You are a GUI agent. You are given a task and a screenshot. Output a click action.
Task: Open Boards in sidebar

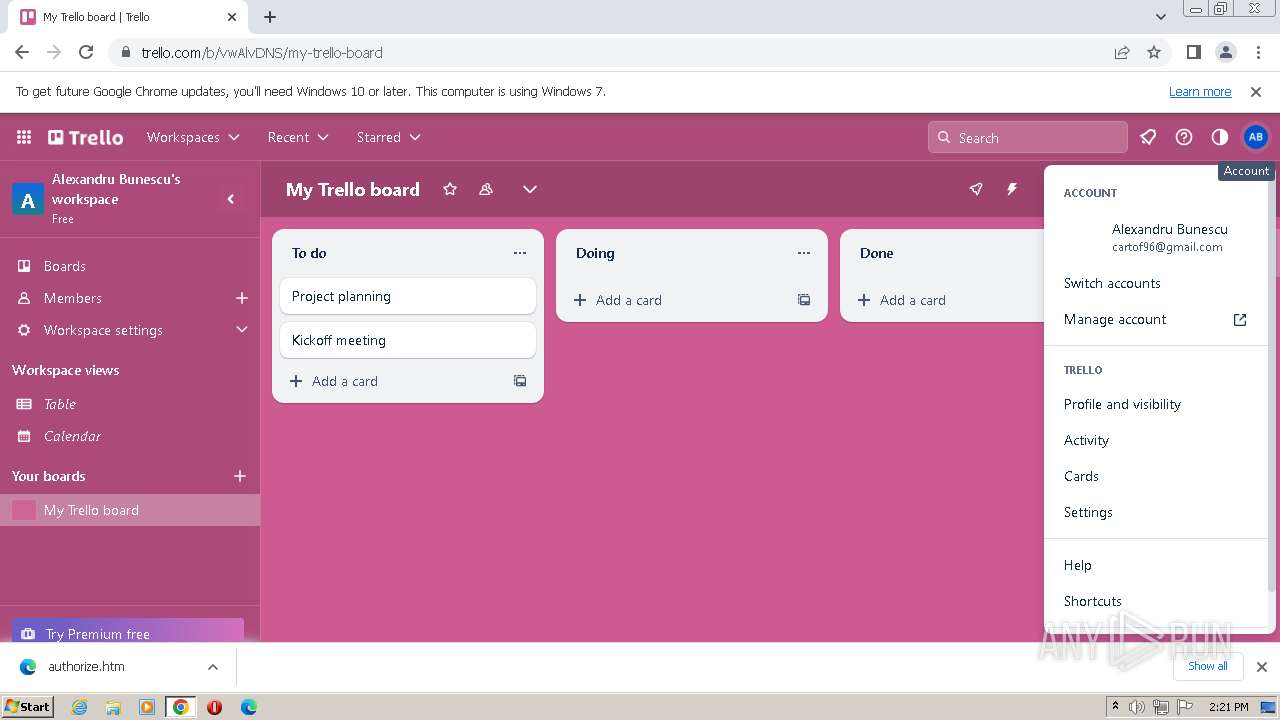coord(130,266)
